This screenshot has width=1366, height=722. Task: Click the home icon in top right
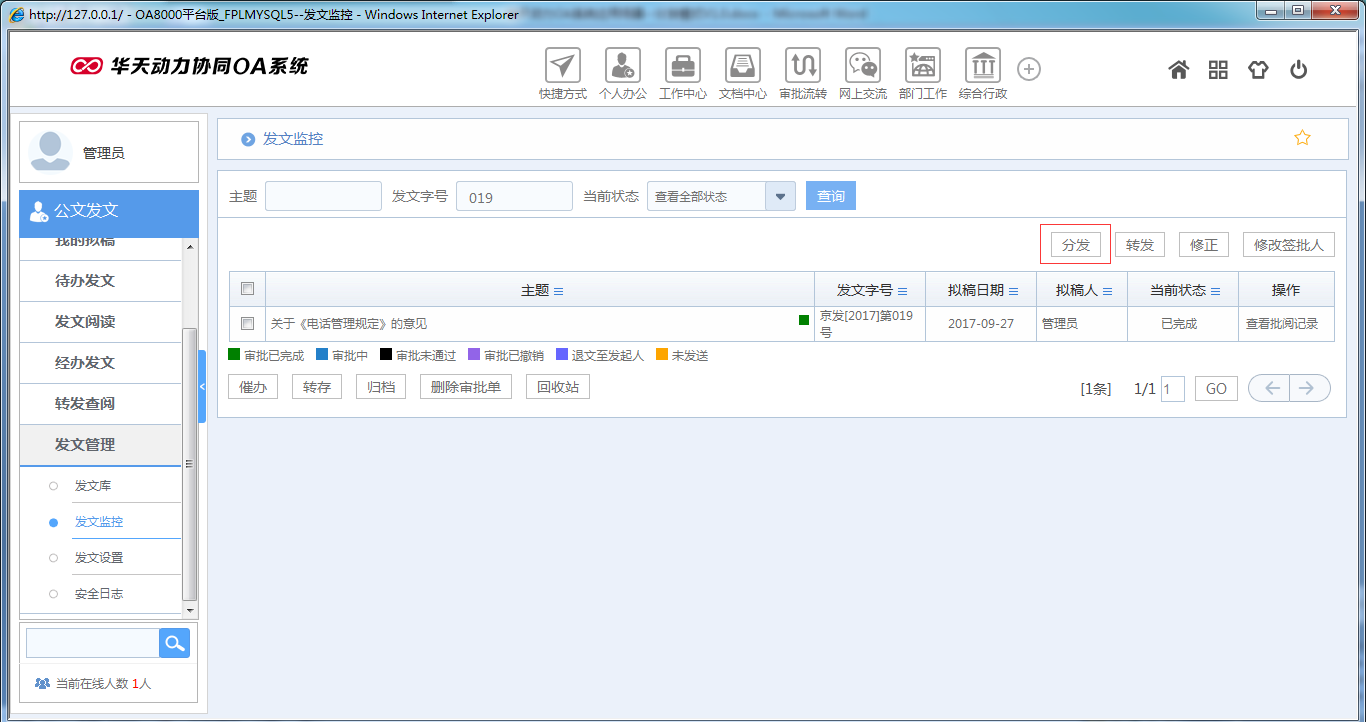click(1178, 69)
